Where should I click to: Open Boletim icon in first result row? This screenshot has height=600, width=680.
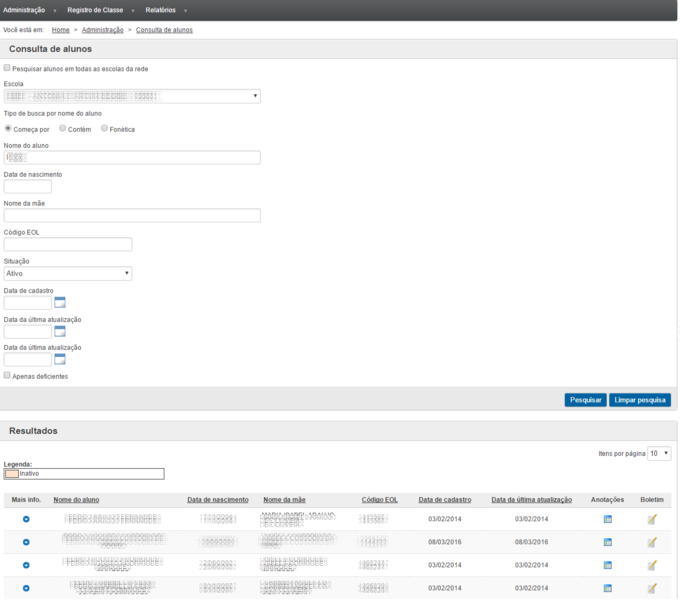pos(652,519)
